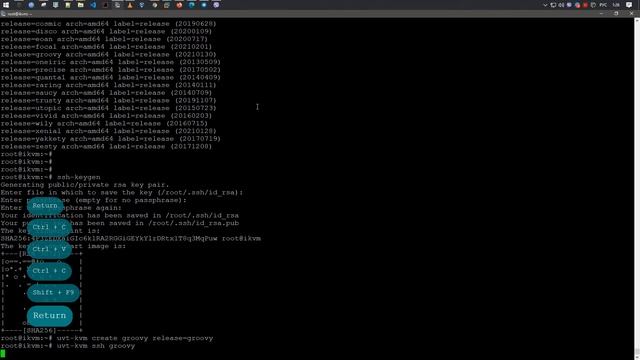The image size is (640, 360).
Task: Click the '[SHA256]' randomart footer line
Action: 42,330
